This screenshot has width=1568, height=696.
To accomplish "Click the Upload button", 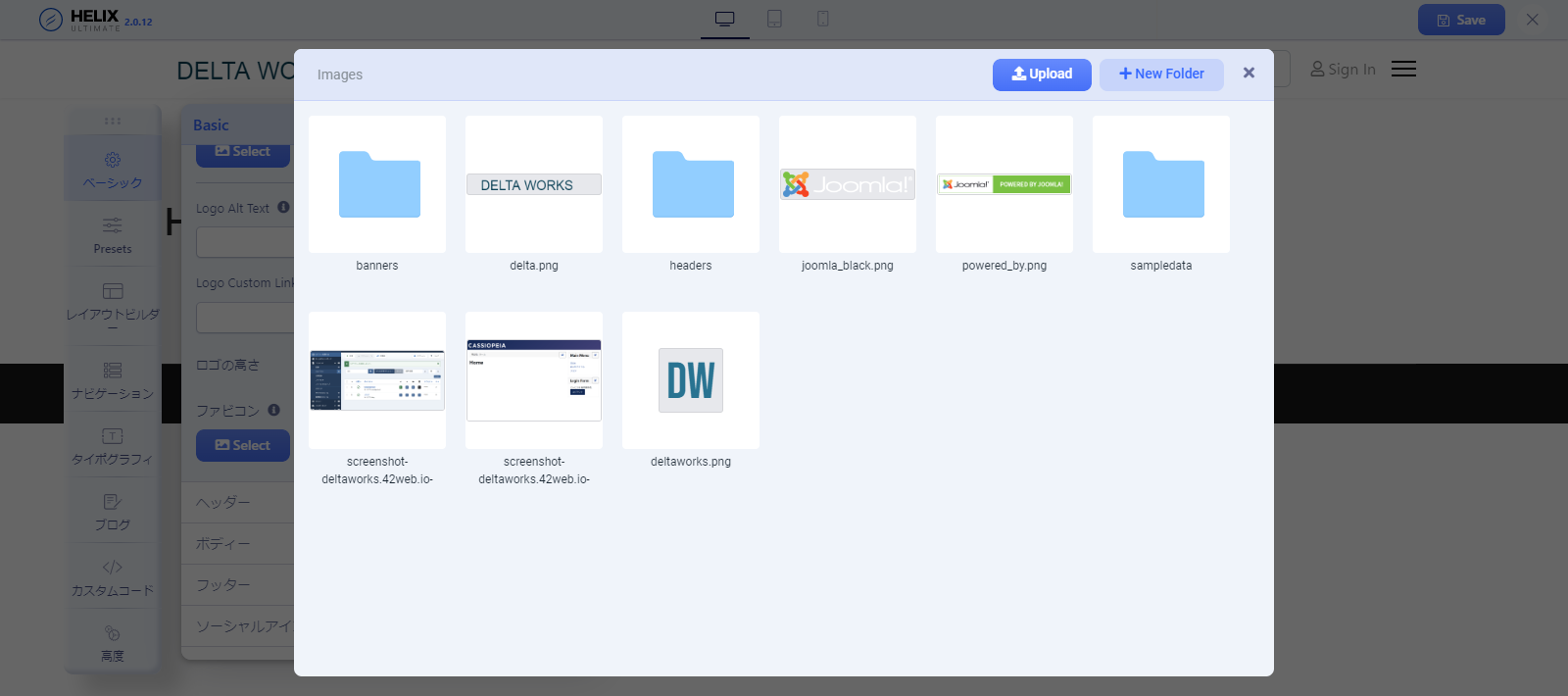I will tap(1042, 75).
